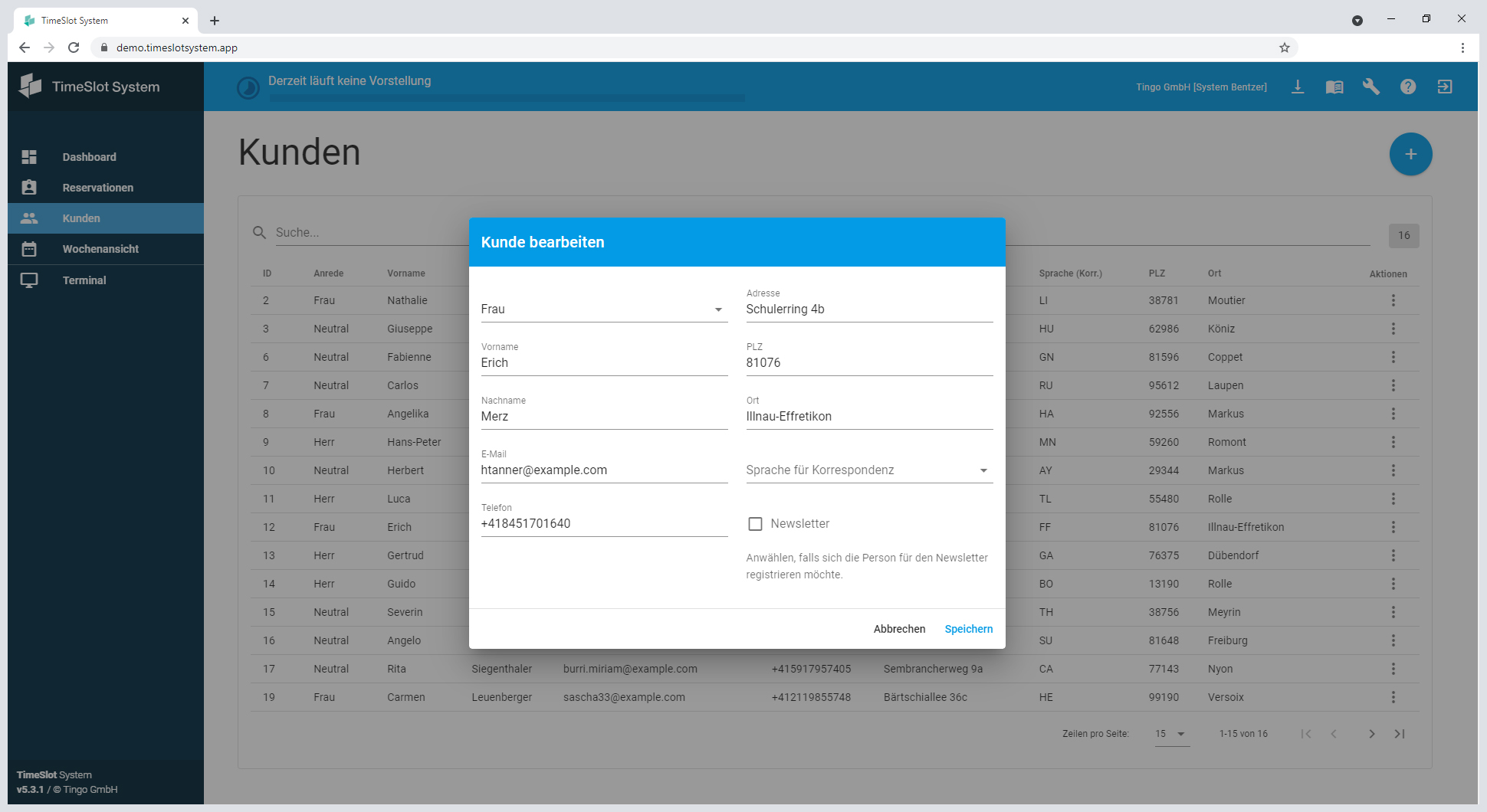1487x812 pixels.
Task: Open Reservationen in sidebar
Action: (106, 188)
